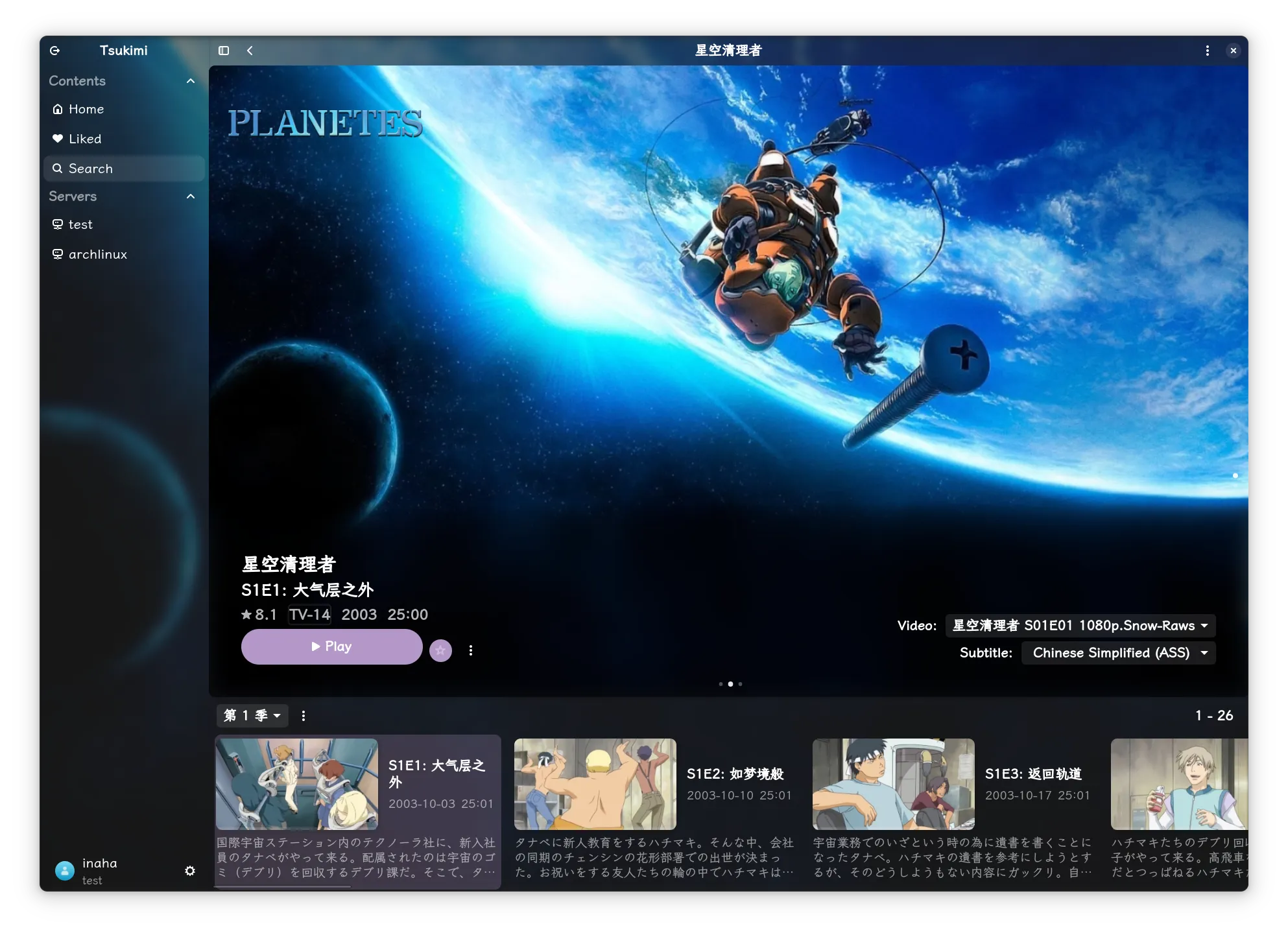Viewport: 1288px width, 935px height.
Task: Click the third backdrop carousel dot
Action: coord(740,684)
